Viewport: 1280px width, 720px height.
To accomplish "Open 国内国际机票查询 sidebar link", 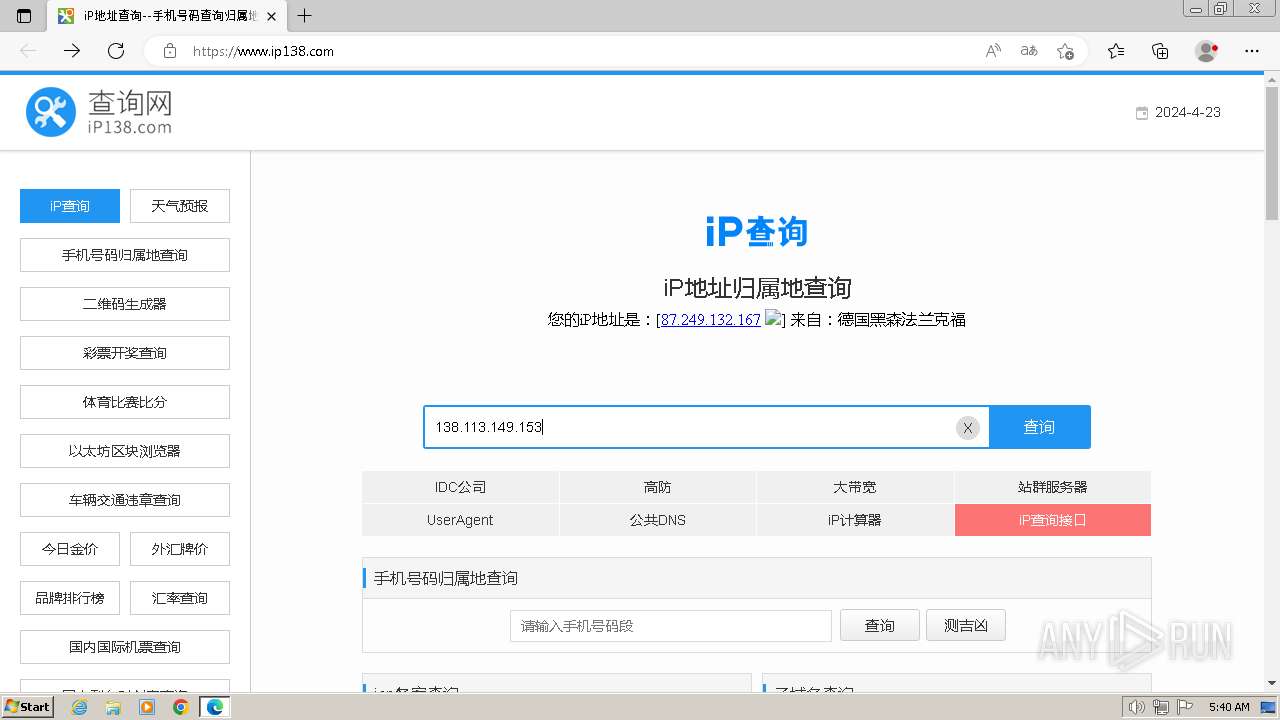I will pyautogui.click(x=125, y=647).
